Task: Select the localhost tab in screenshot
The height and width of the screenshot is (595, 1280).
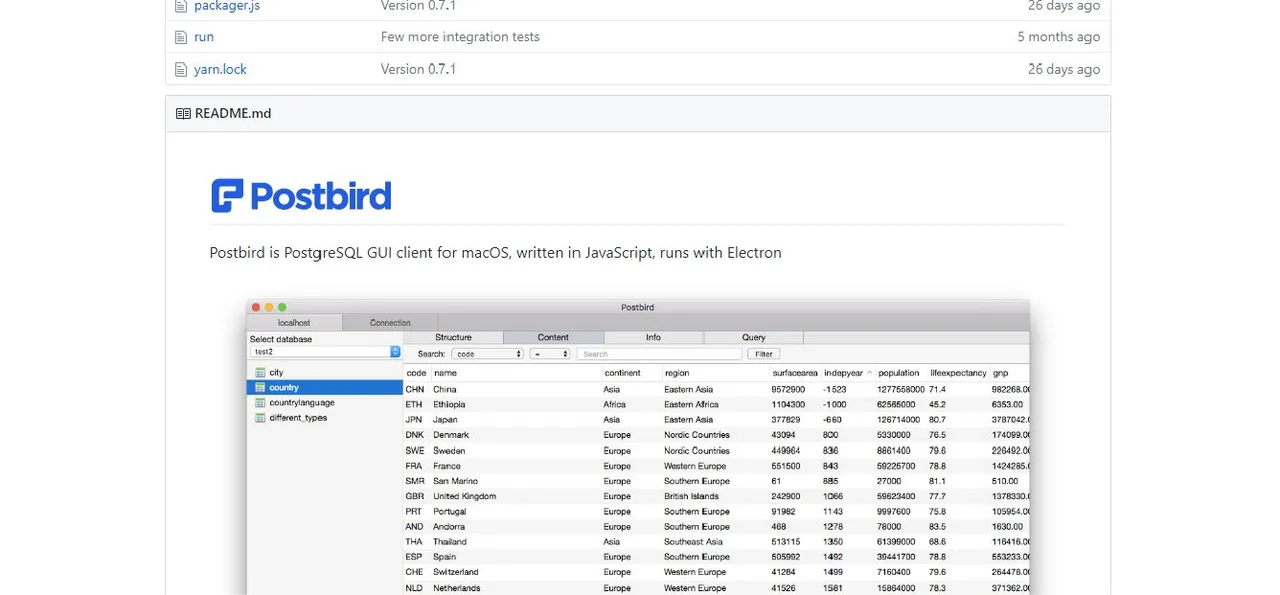Action: 294,323
